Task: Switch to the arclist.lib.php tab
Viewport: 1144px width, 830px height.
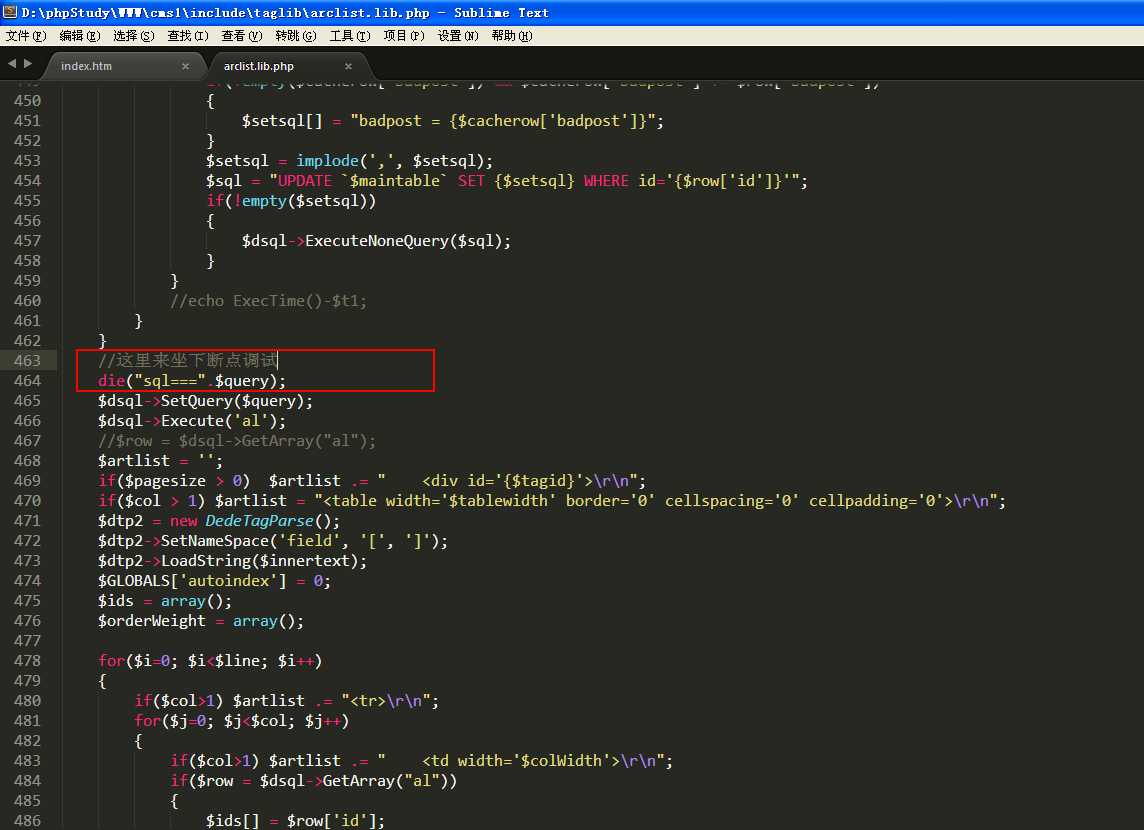Action: point(258,66)
